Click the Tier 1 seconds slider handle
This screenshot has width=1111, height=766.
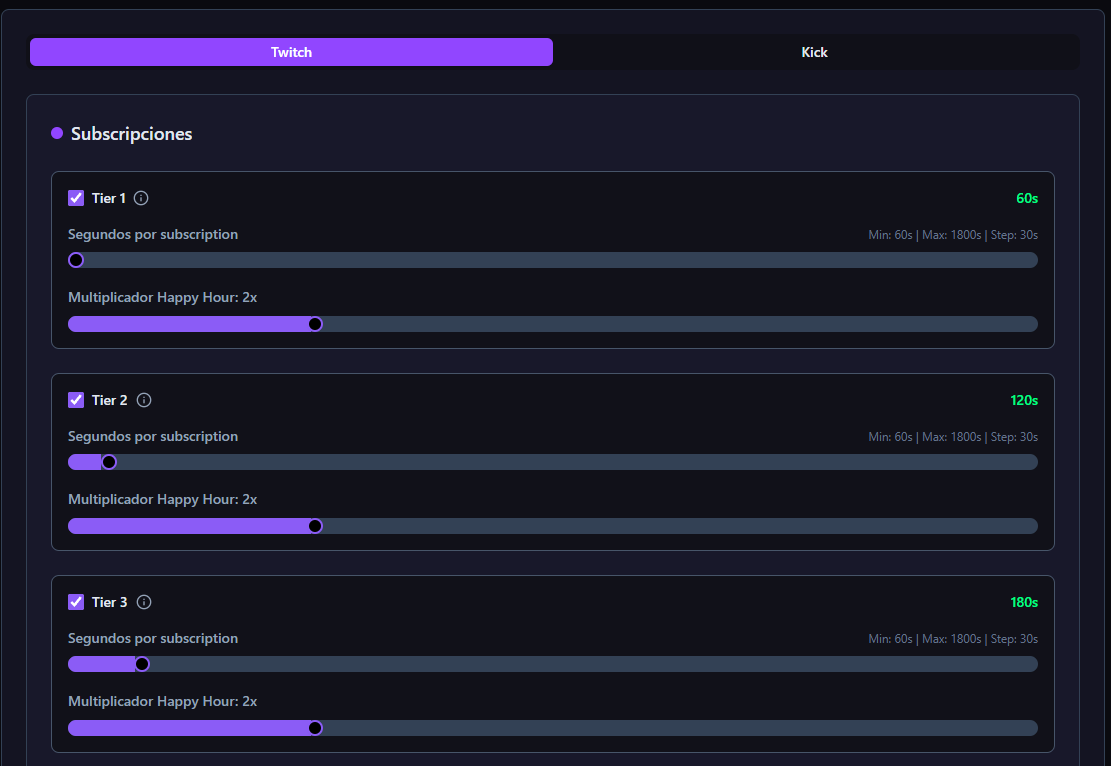pos(76,260)
